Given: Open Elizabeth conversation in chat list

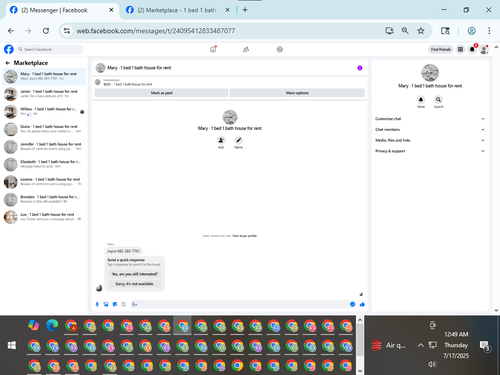Looking at the screenshot, I should pyautogui.click(x=44, y=164).
